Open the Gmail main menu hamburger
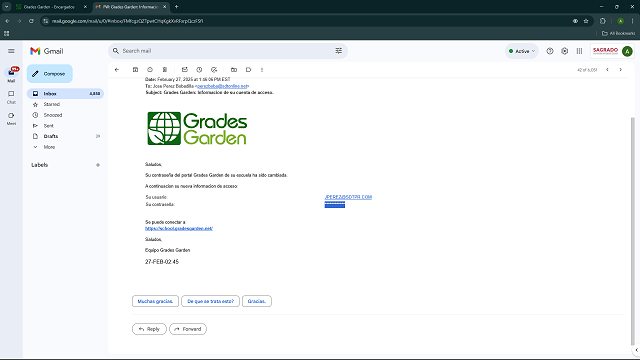 point(11,51)
